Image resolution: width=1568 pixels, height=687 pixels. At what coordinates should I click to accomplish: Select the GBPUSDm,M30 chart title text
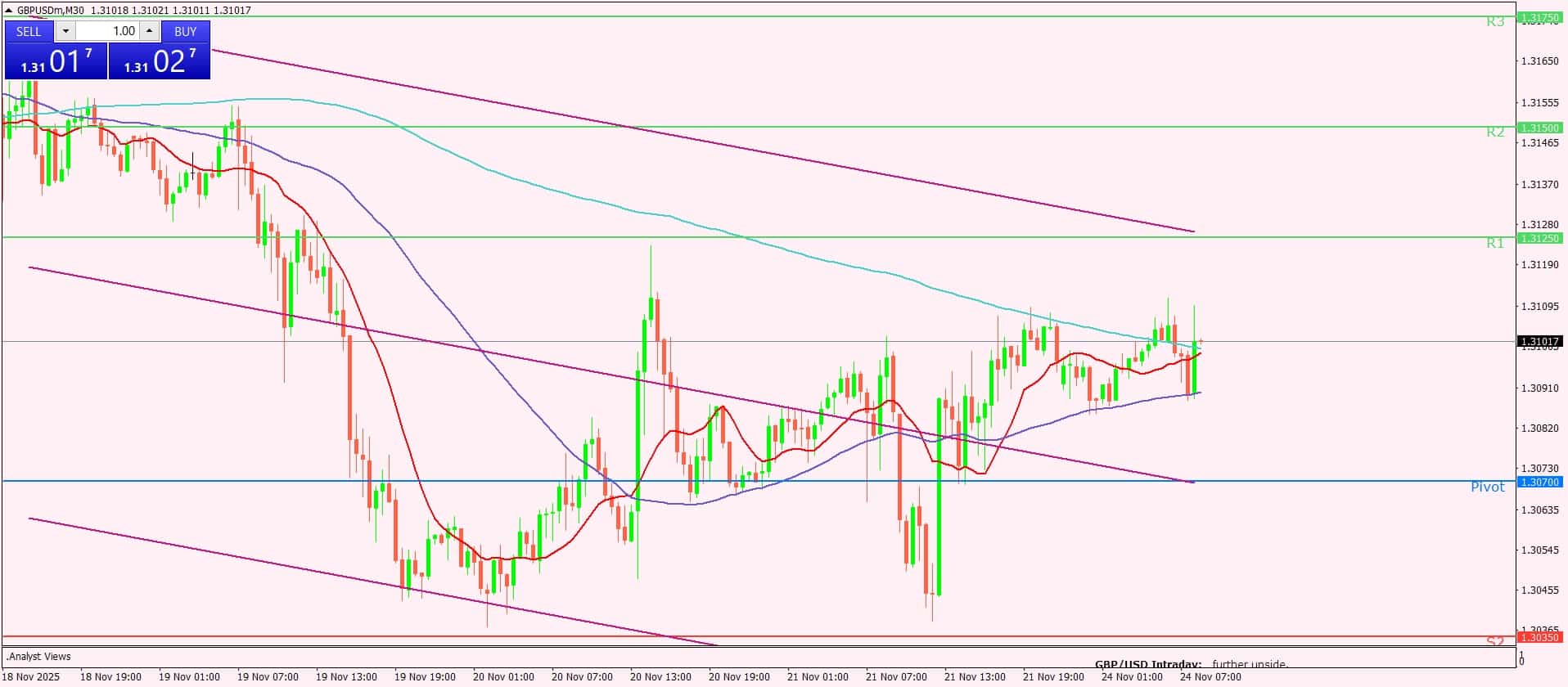[51, 11]
